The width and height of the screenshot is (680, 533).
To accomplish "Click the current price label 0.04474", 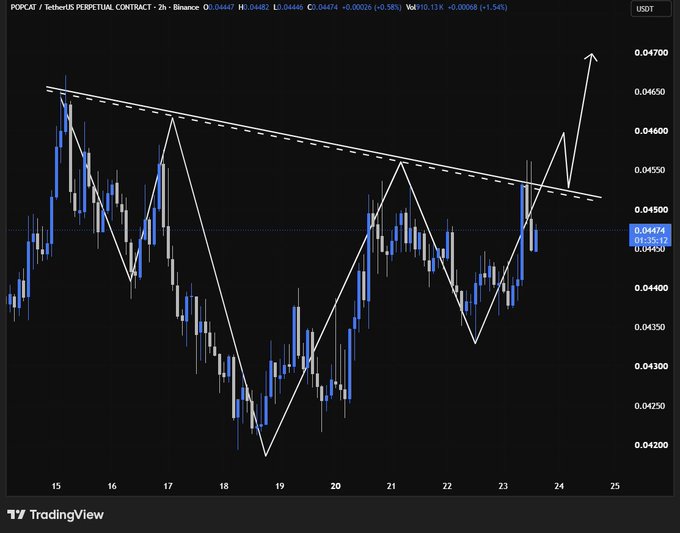I will point(650,231).
